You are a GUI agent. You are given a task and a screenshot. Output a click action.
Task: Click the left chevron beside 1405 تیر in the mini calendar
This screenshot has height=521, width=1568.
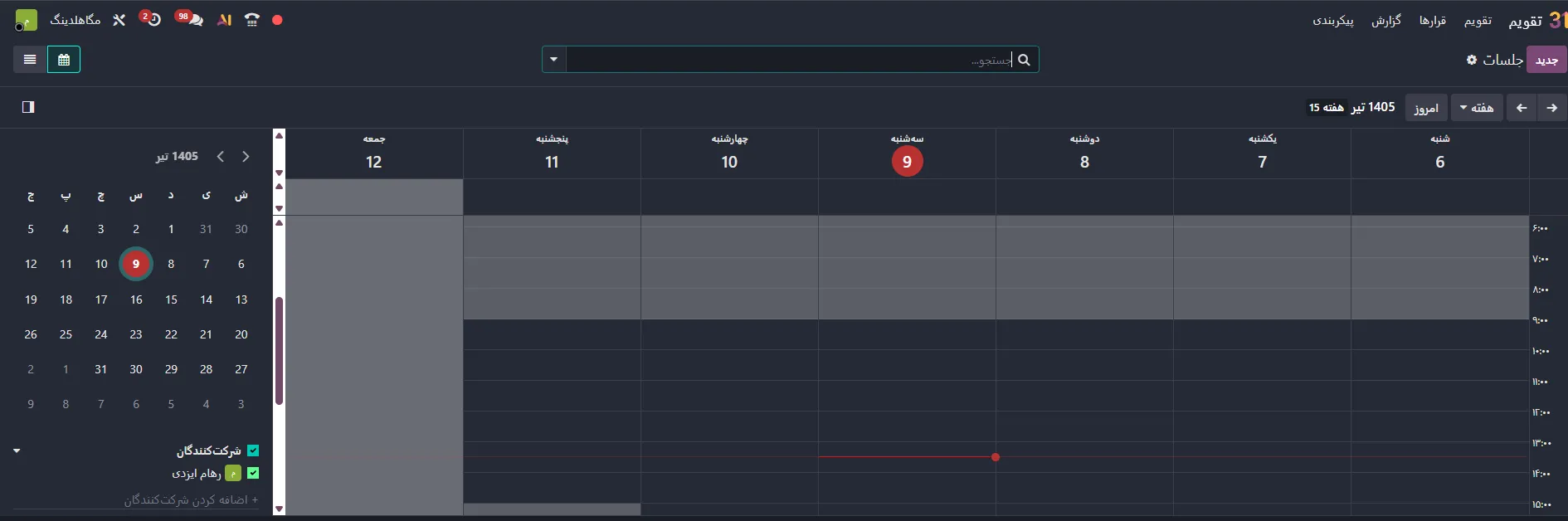coord(221,156)
